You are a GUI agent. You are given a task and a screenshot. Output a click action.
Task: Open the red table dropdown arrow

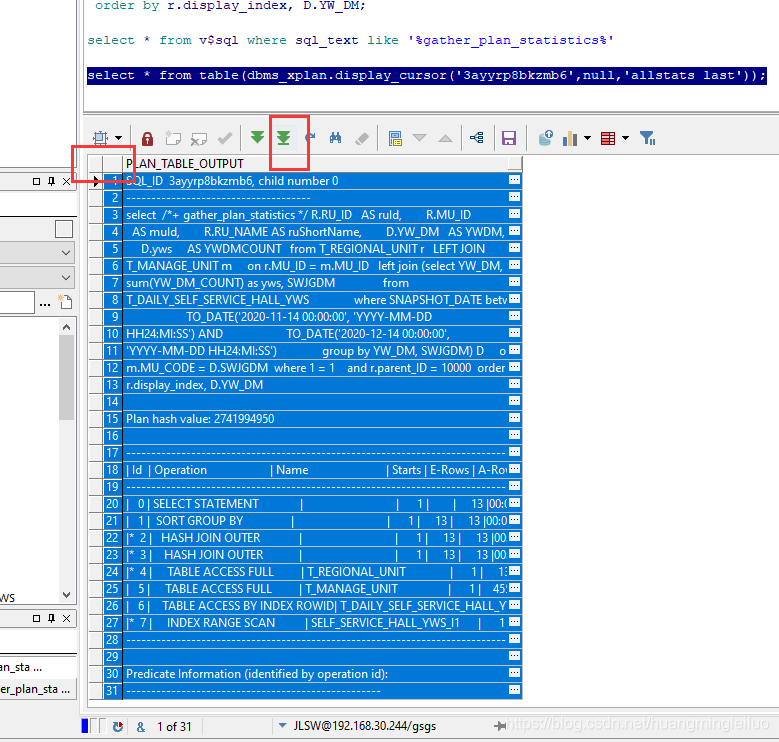click(625, 138)
